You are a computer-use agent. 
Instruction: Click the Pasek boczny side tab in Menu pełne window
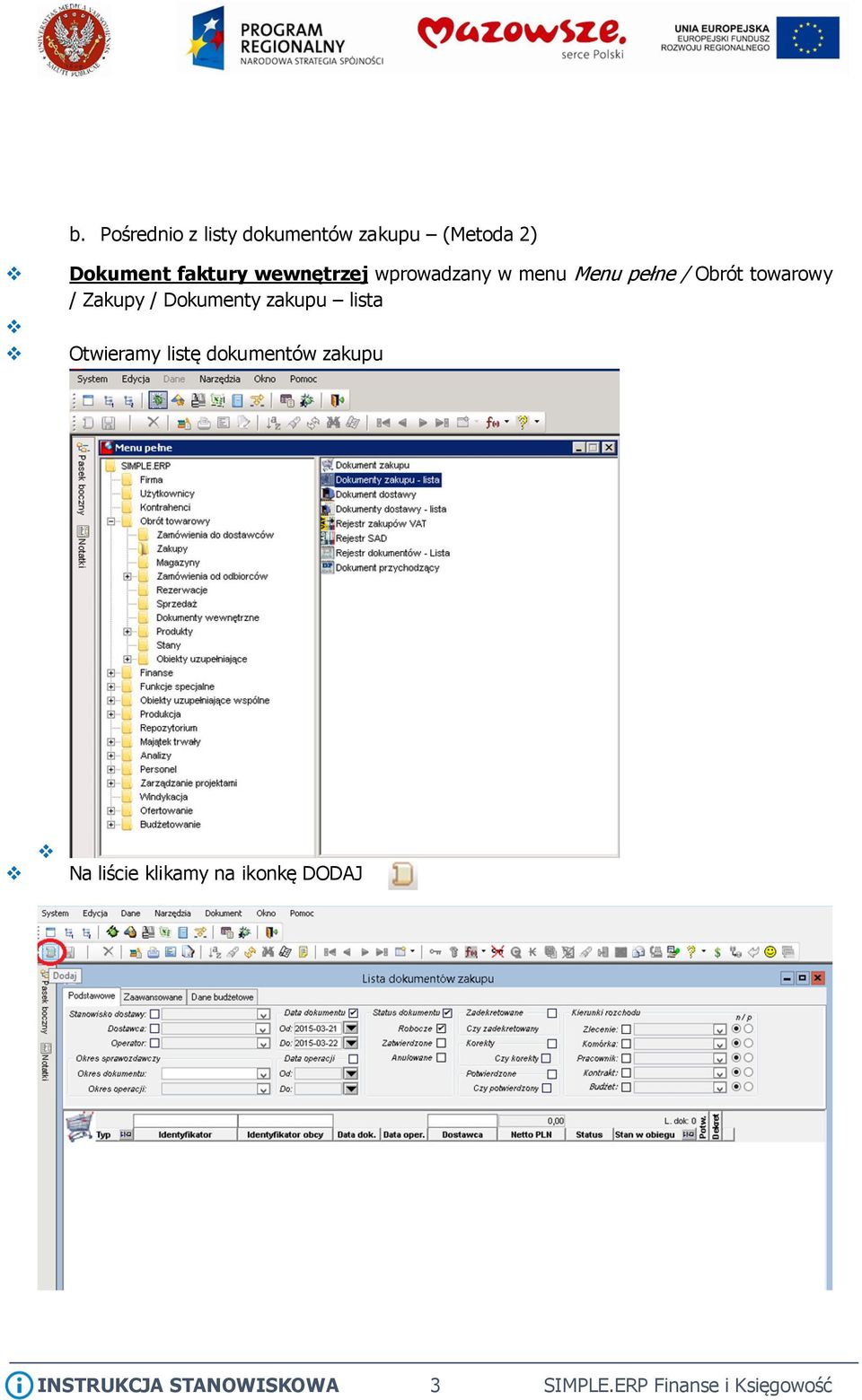(x=82, y=478)
